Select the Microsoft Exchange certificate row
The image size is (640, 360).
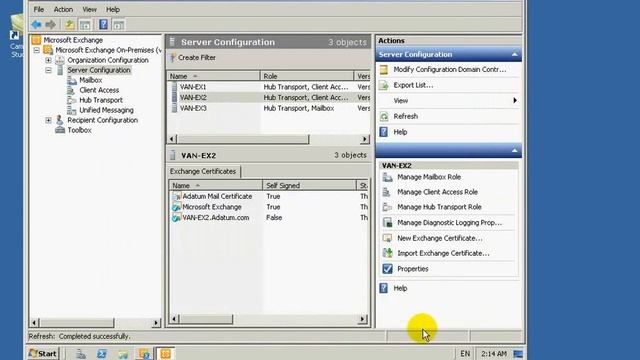click(269, 207)
